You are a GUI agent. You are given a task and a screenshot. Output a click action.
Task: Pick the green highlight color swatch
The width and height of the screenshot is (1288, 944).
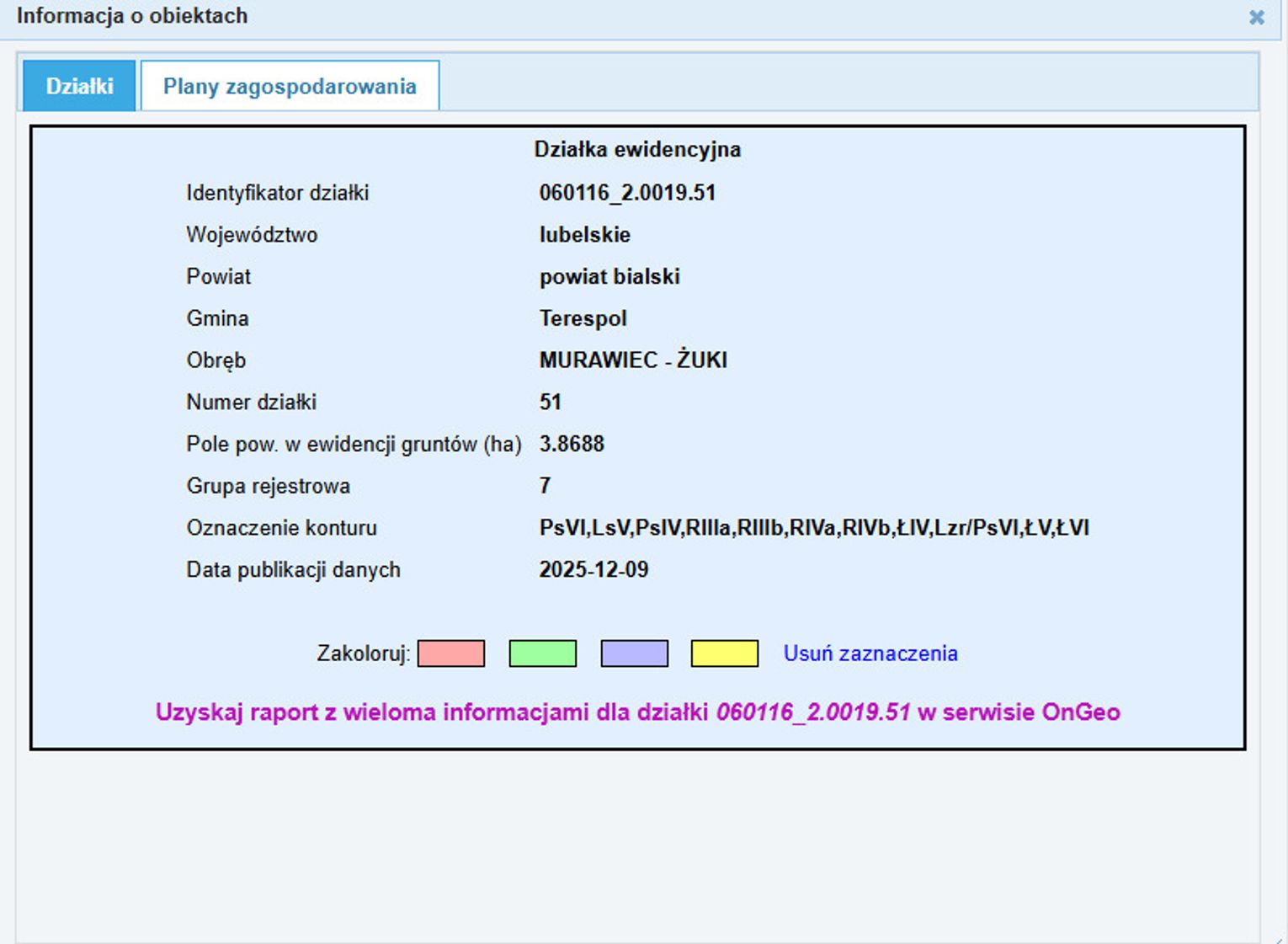543,653
